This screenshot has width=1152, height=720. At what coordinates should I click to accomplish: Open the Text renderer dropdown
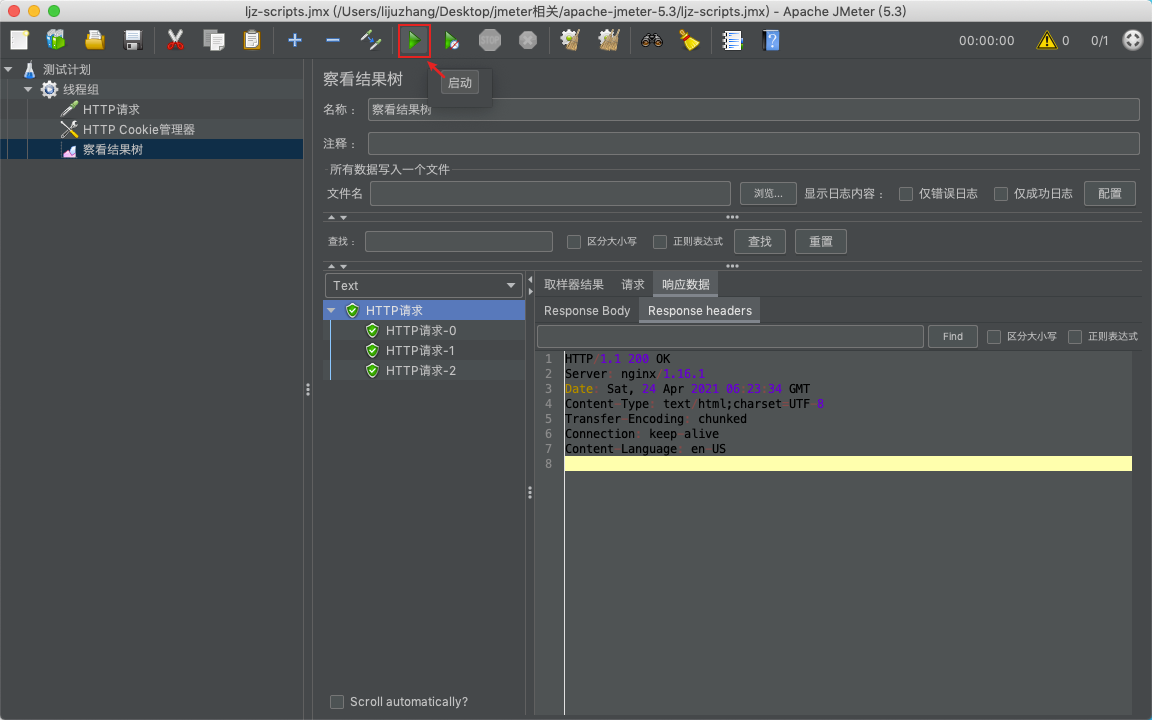(423, 286)
